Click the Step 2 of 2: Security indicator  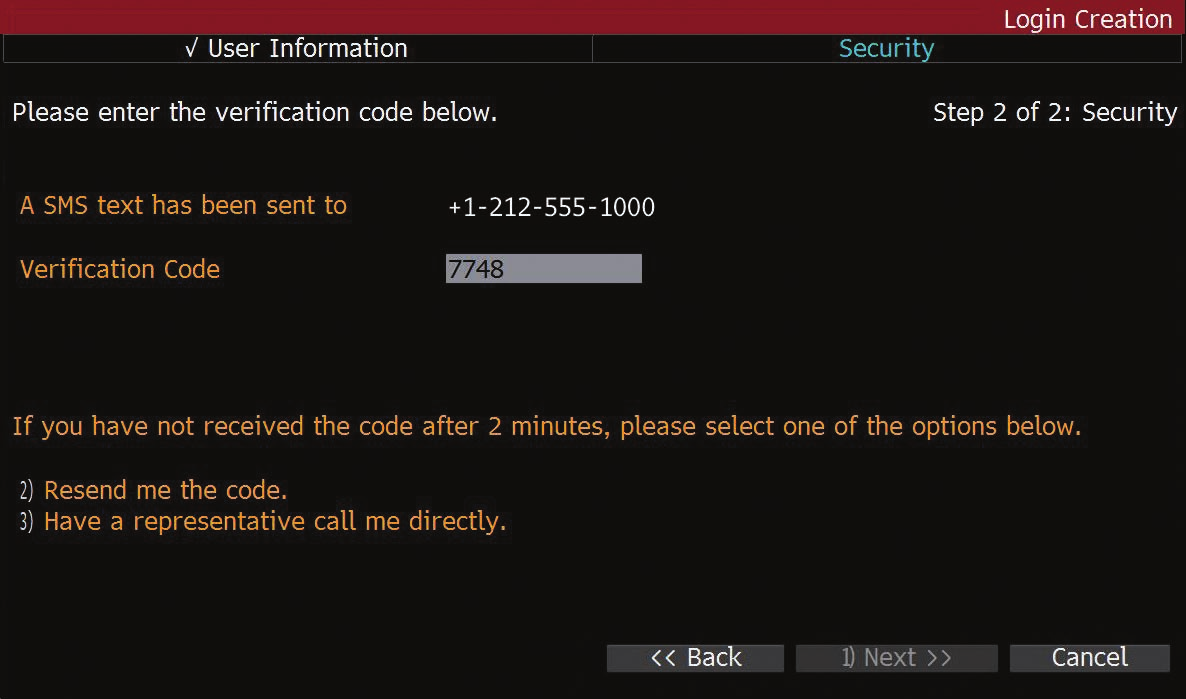[1054, 113]
